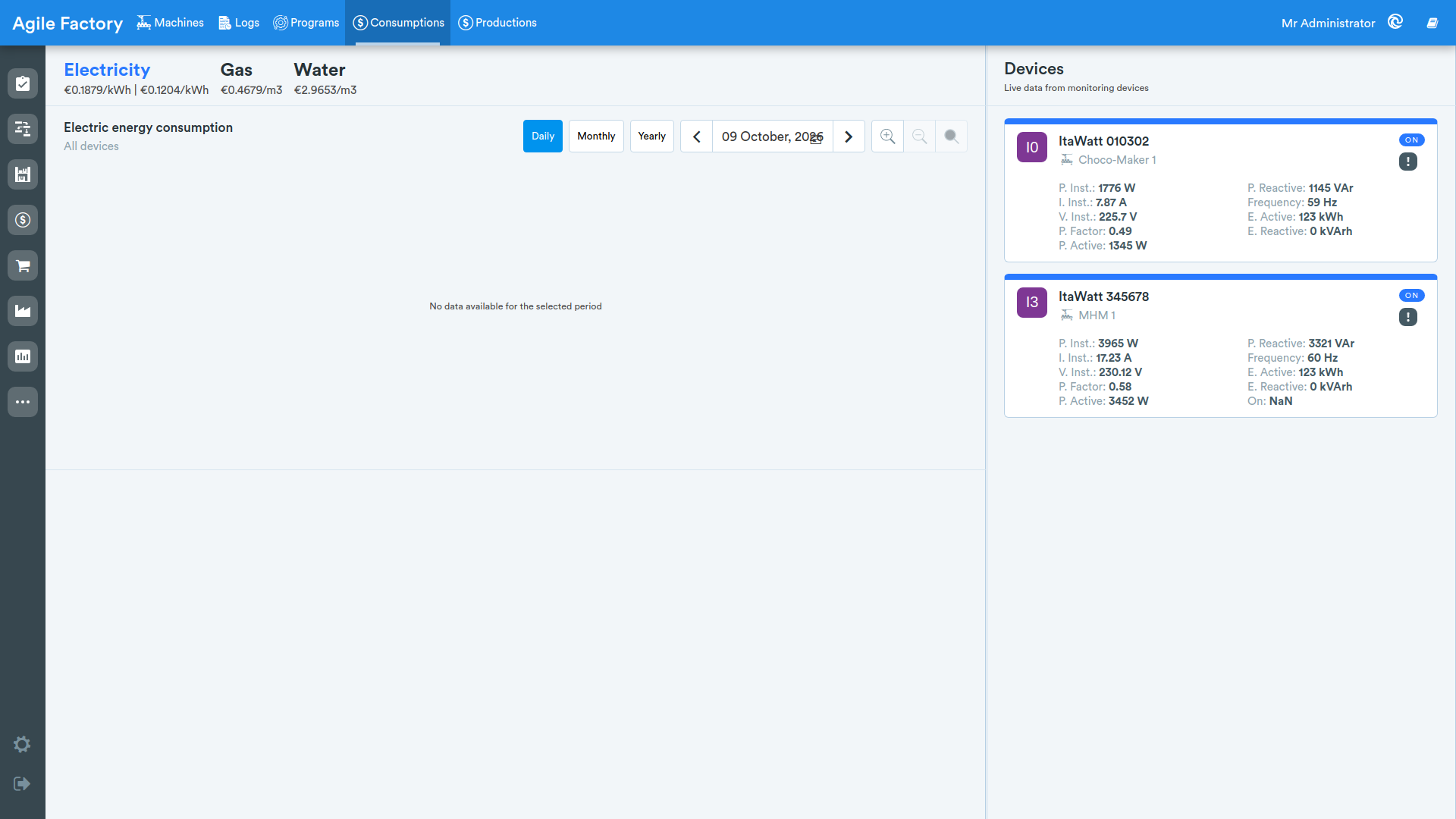1456x819 pixels.
Task: Open the three-dots more sidebar icon
Action: (x=23, y=402)
